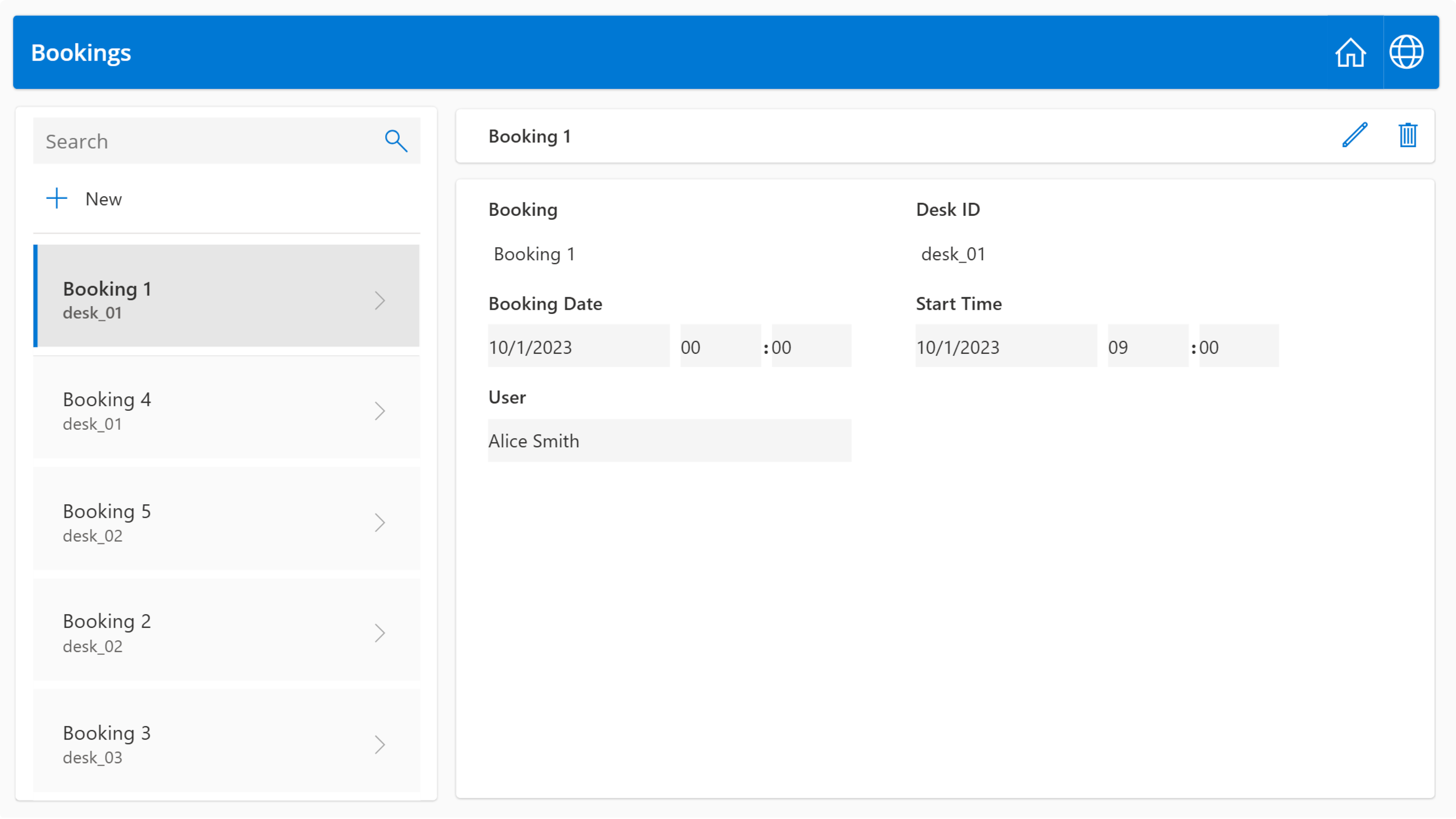Click Booking 1 value under Booking
Image resolution: width=1456 pixels, height=819 pixels.
click(x=534, y=254)
